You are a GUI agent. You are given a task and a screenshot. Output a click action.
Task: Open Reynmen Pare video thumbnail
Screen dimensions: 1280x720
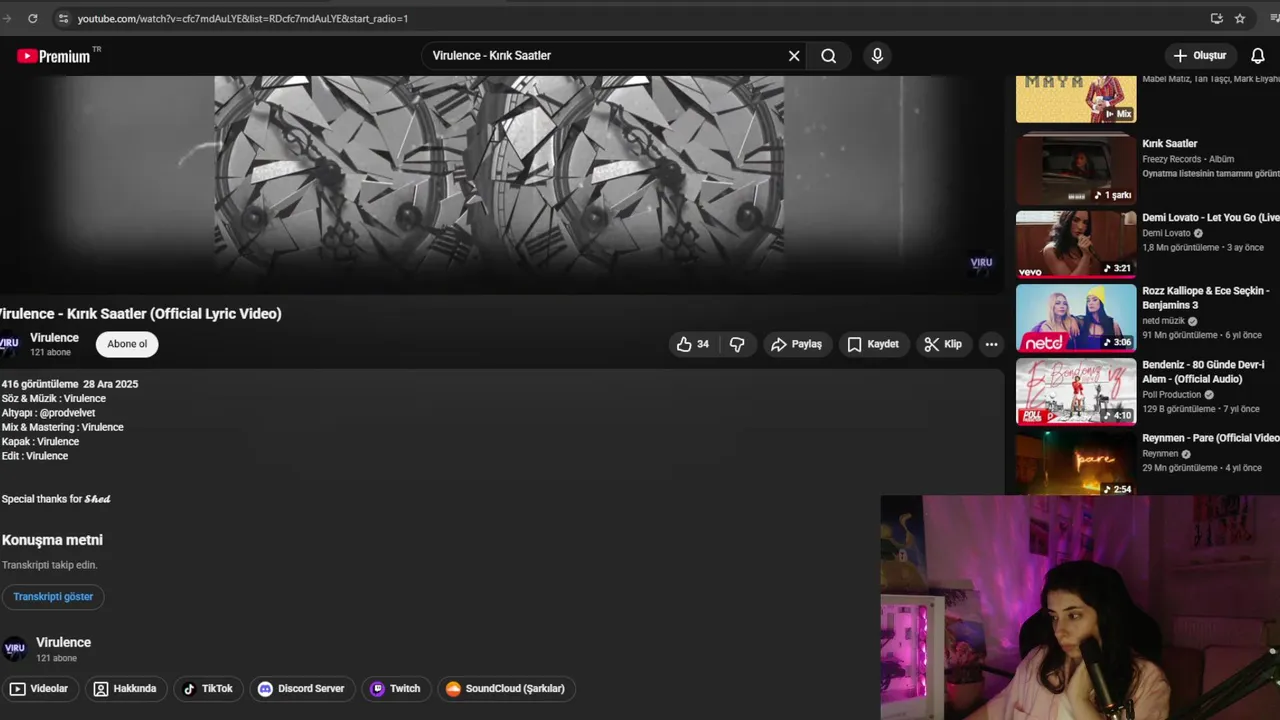coord(1076,462)
